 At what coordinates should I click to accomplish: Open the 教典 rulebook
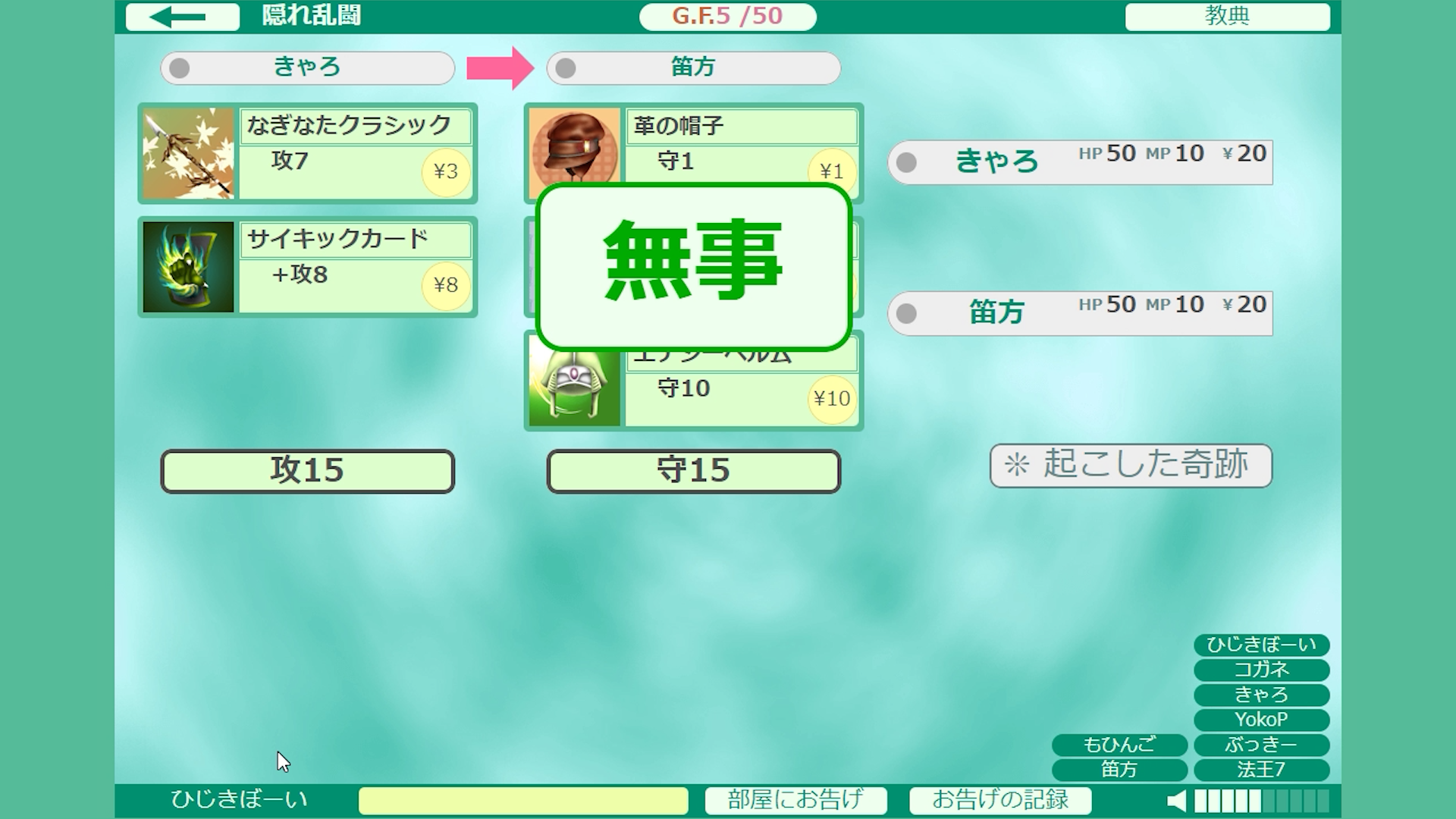1227,17
